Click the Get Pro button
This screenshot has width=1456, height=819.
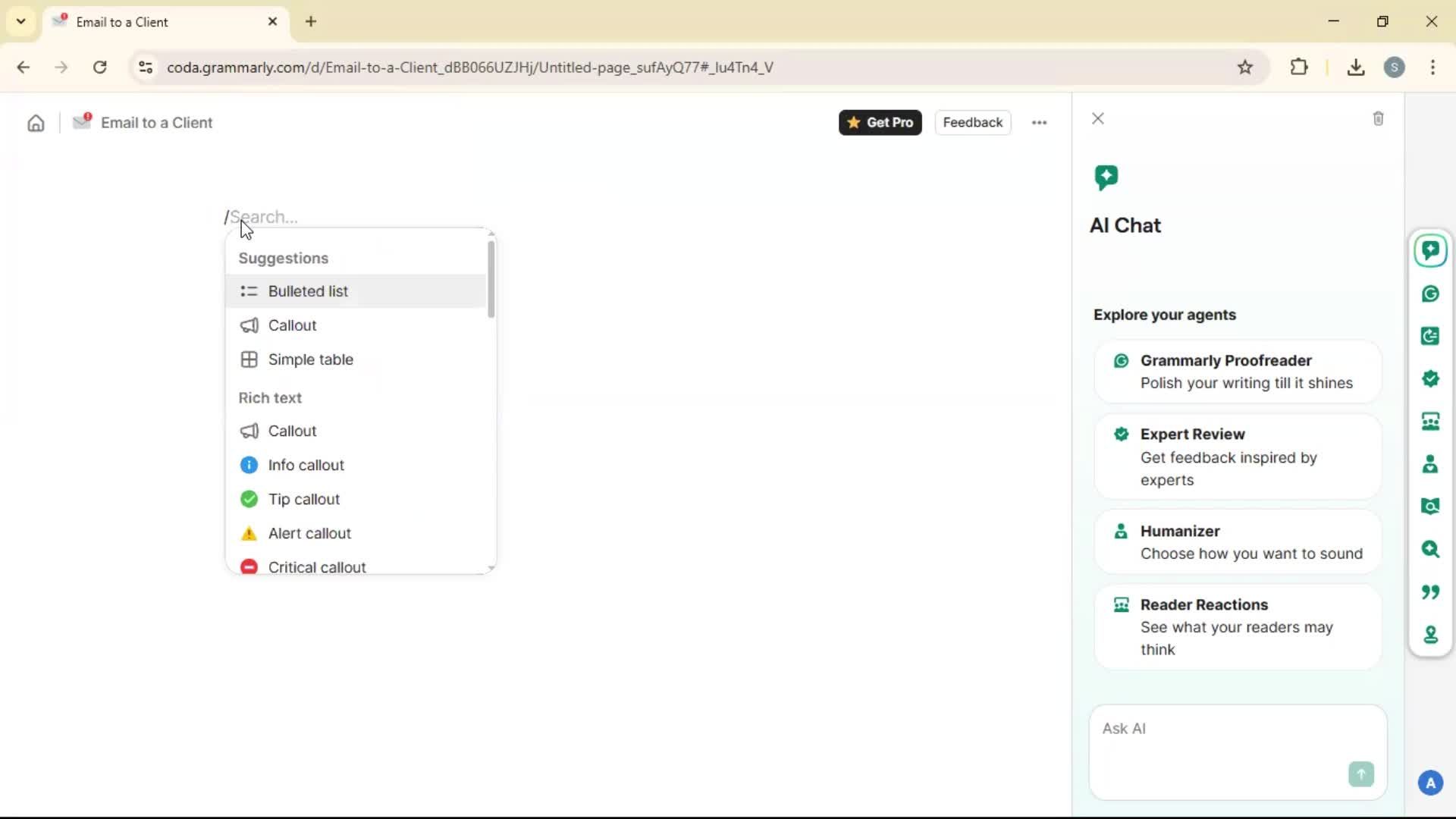tap(880, 123)
